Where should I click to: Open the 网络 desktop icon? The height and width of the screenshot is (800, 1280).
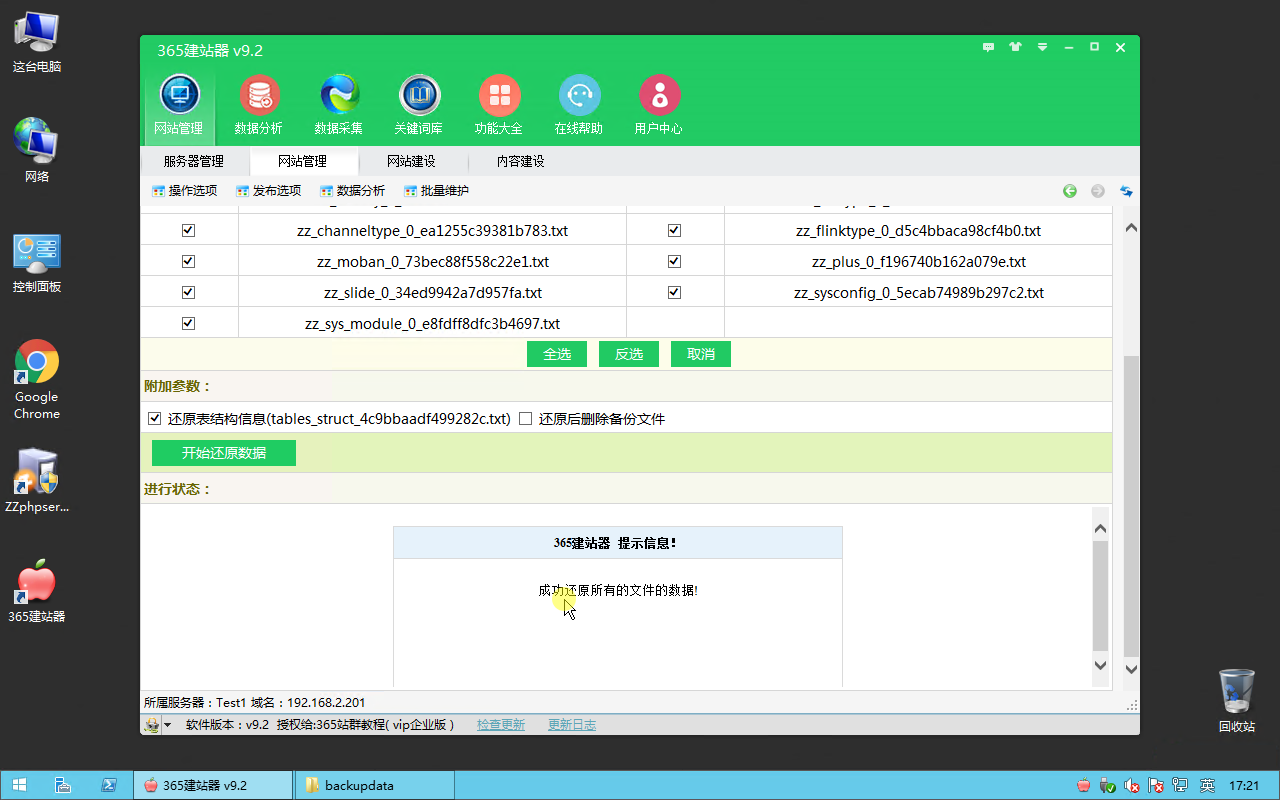[x=36, y=150]
